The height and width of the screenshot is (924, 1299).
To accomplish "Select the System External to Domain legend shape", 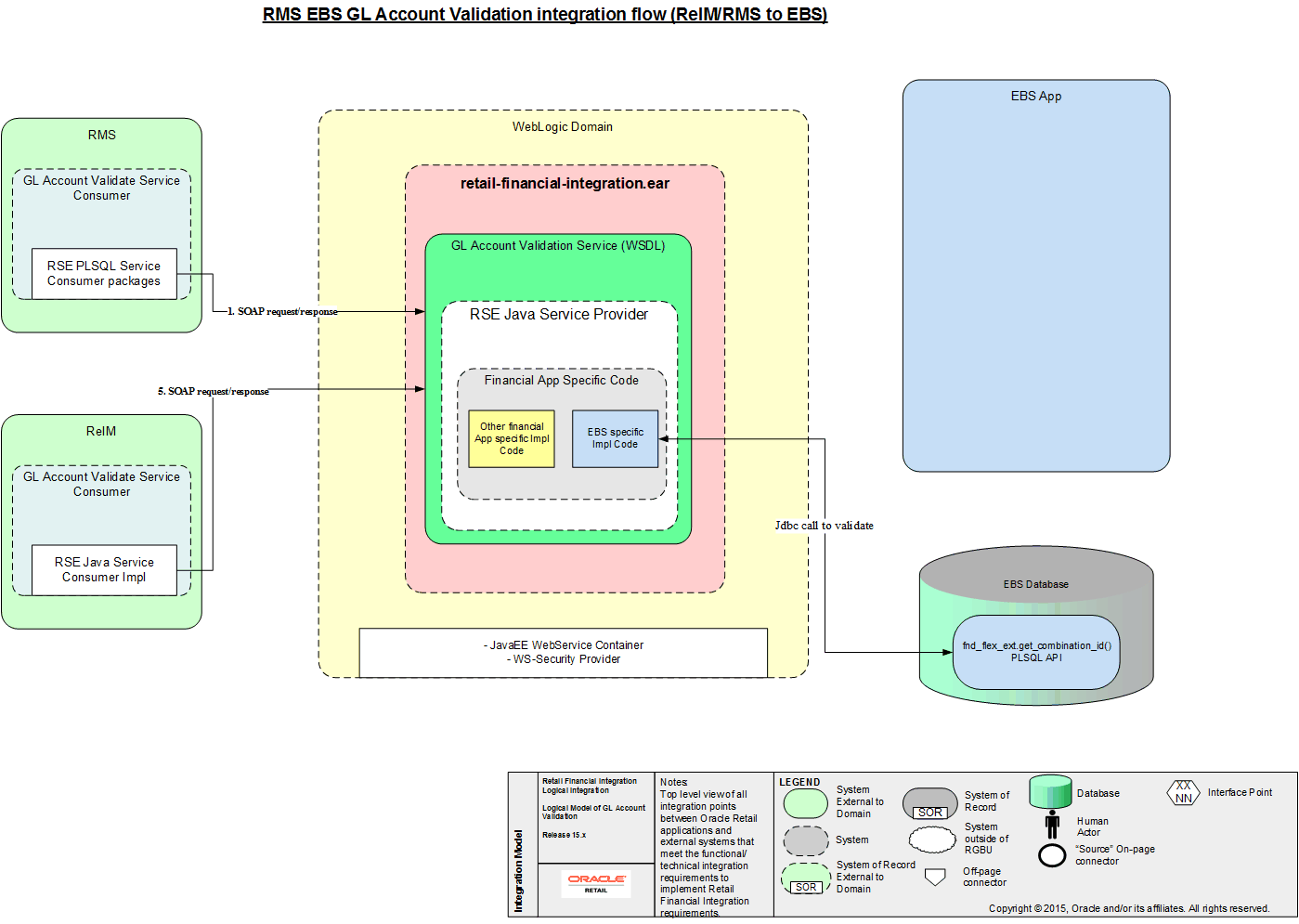I will pos(805,802).
